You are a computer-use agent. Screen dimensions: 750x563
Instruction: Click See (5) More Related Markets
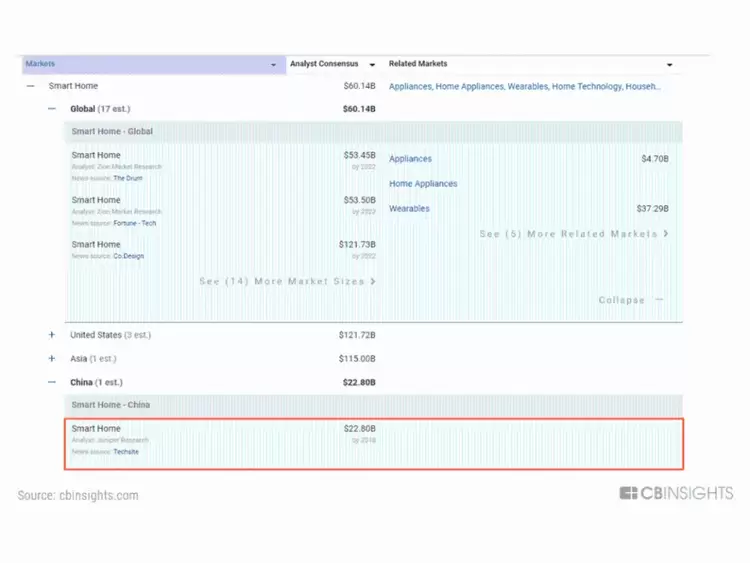(x=573, y=234)
